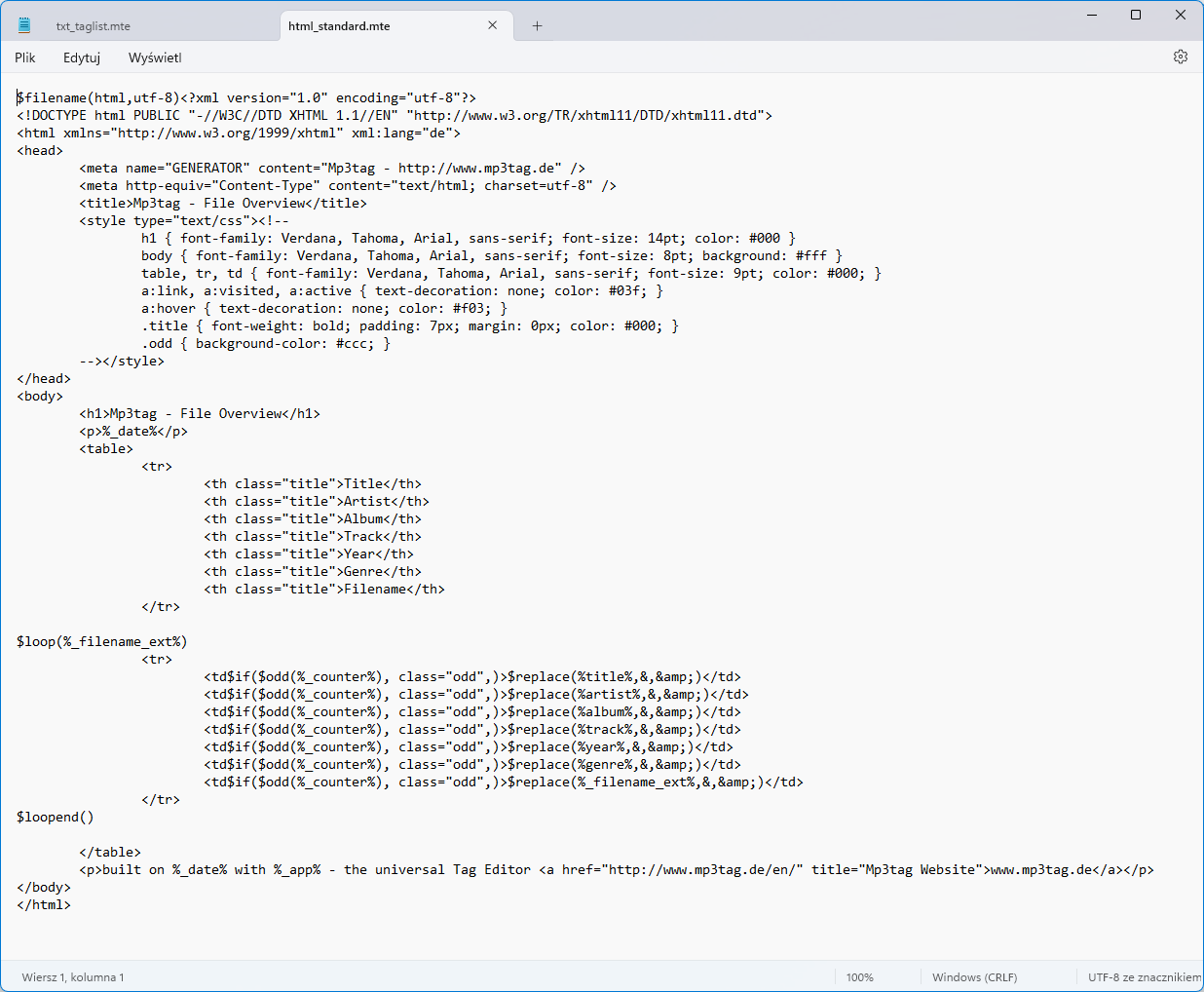Click the Wiersz 1, kolumna 1 status

[x=73, y=977]
